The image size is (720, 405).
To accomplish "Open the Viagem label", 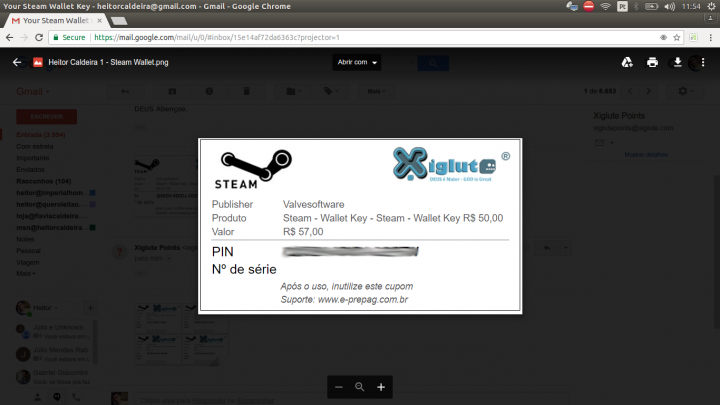I will 28,263.
